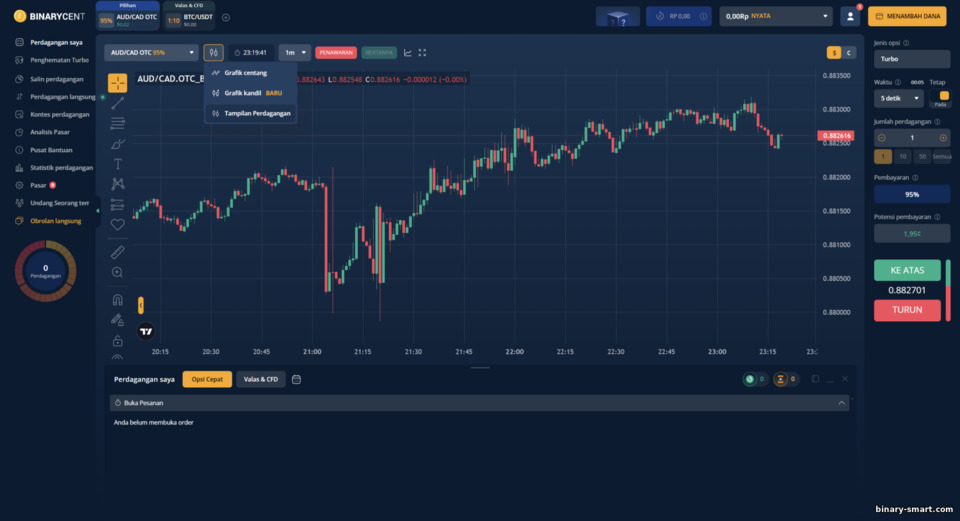Click the TradingView logo on chart
The image size is (960, 521).
click(146, 331)
